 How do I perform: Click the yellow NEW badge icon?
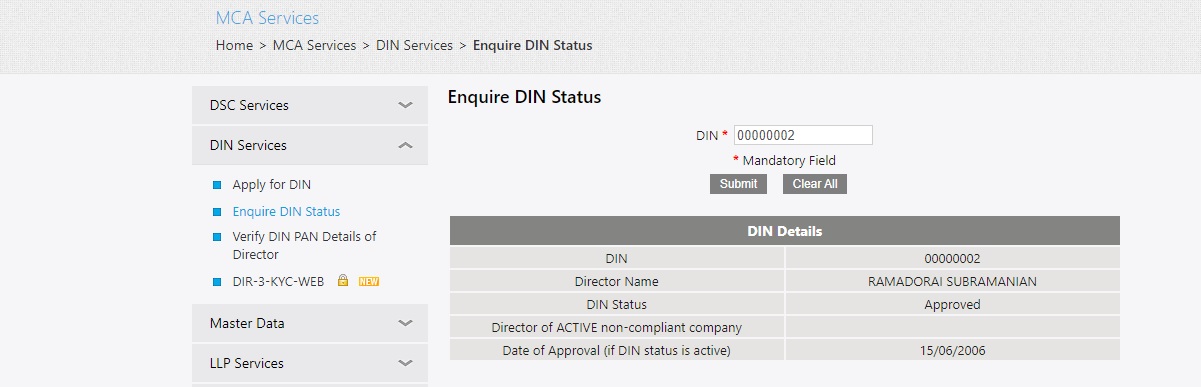point(369,282)
